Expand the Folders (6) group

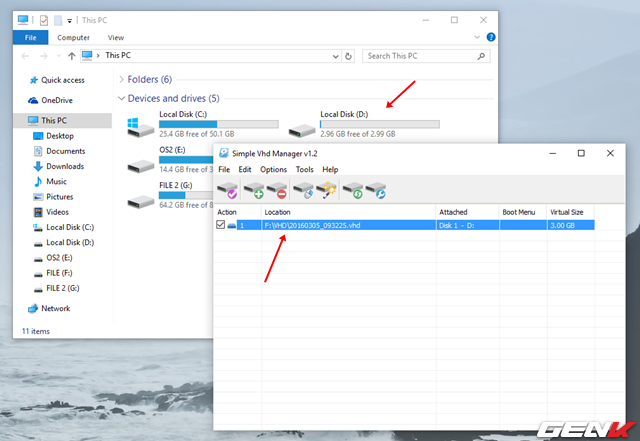[121, 79]
